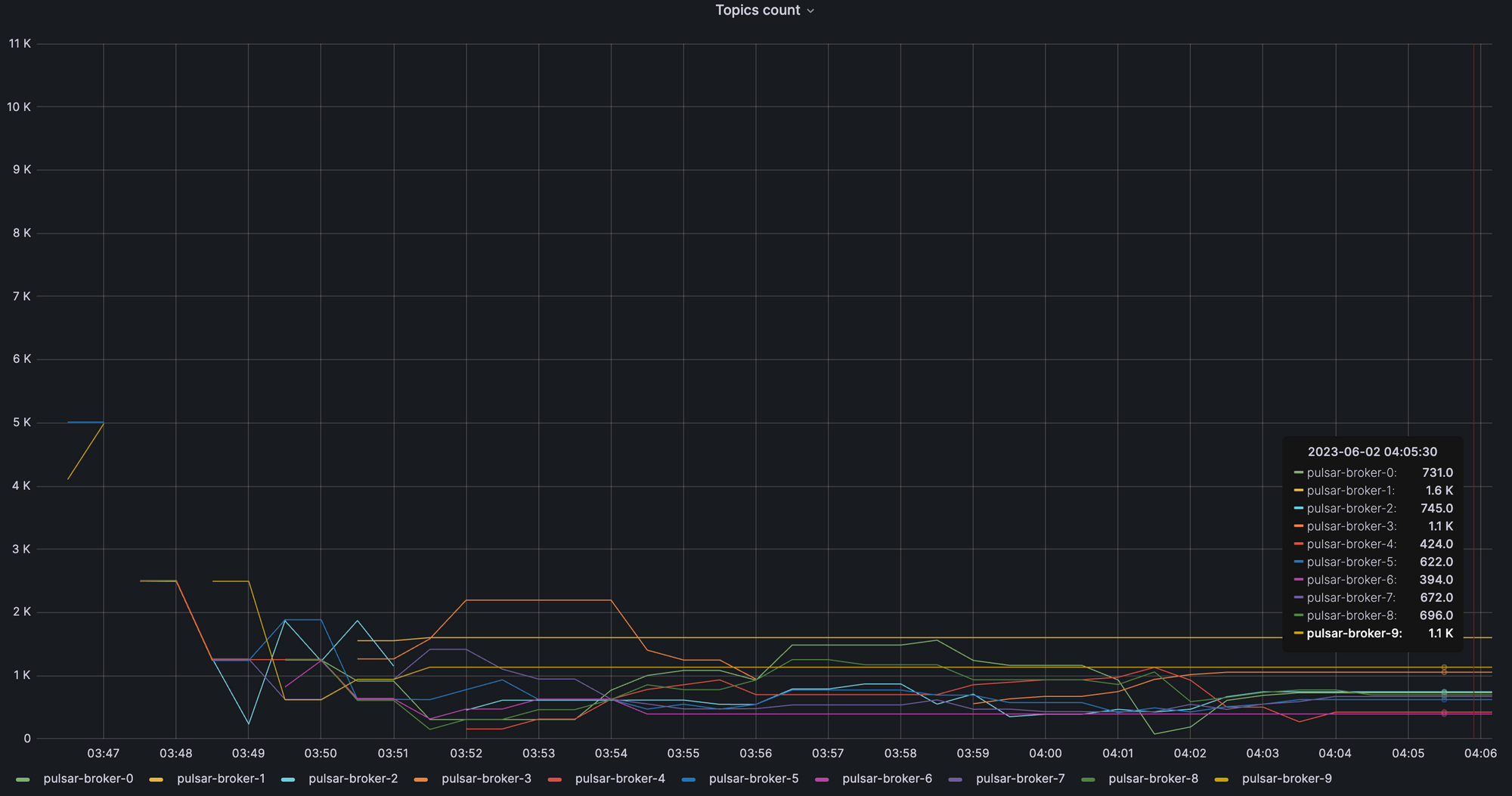Hide the pulsar-broker-9 series via legend
The width and height of the screenshot is (1512, 796).
click(x=1286, y=779)
